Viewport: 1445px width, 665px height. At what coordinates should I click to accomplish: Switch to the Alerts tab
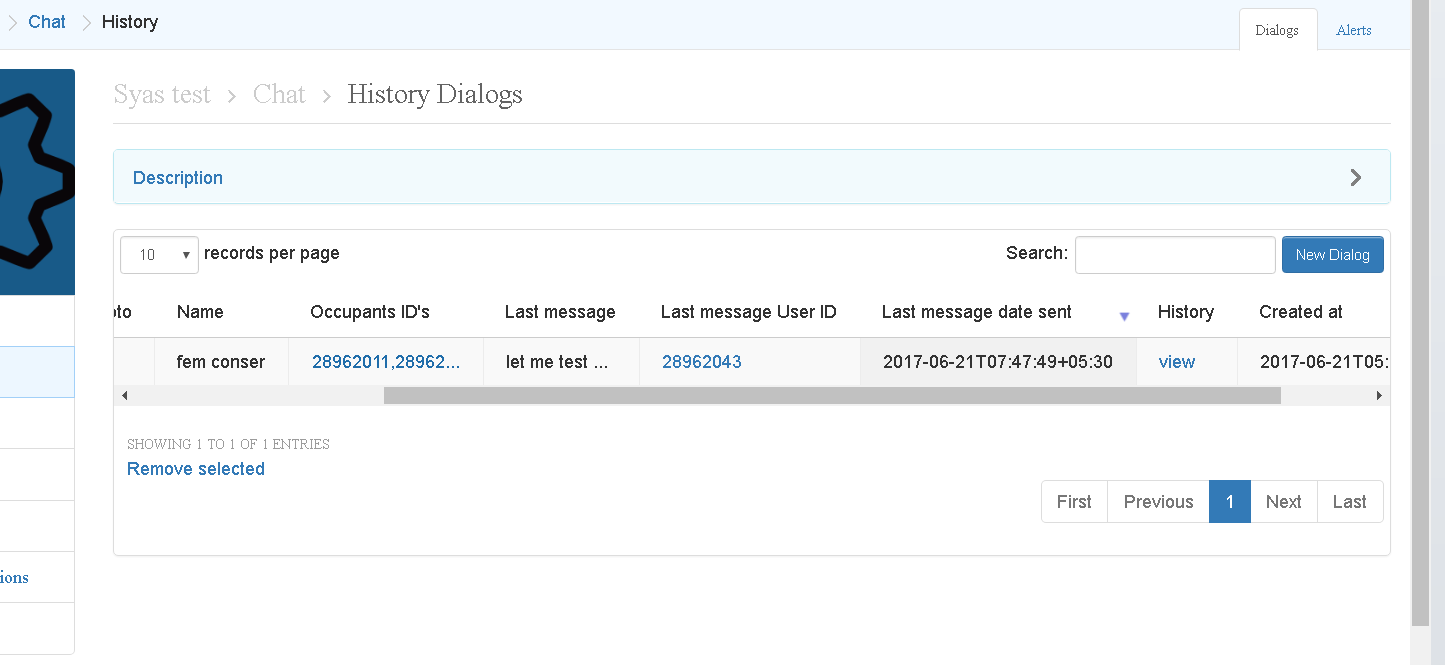[x=1353, y=29]
